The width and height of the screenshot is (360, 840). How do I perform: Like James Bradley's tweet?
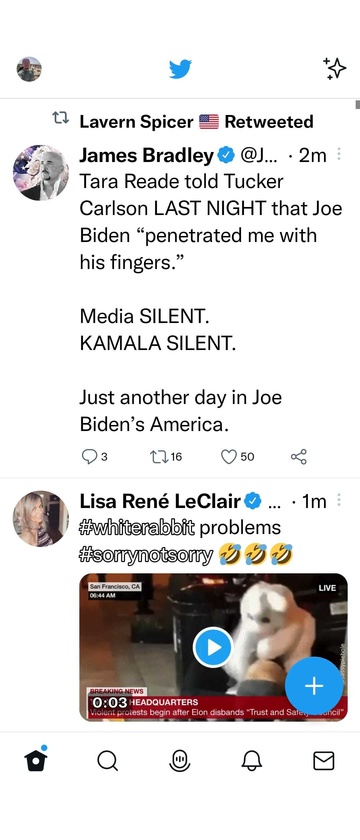238,456
